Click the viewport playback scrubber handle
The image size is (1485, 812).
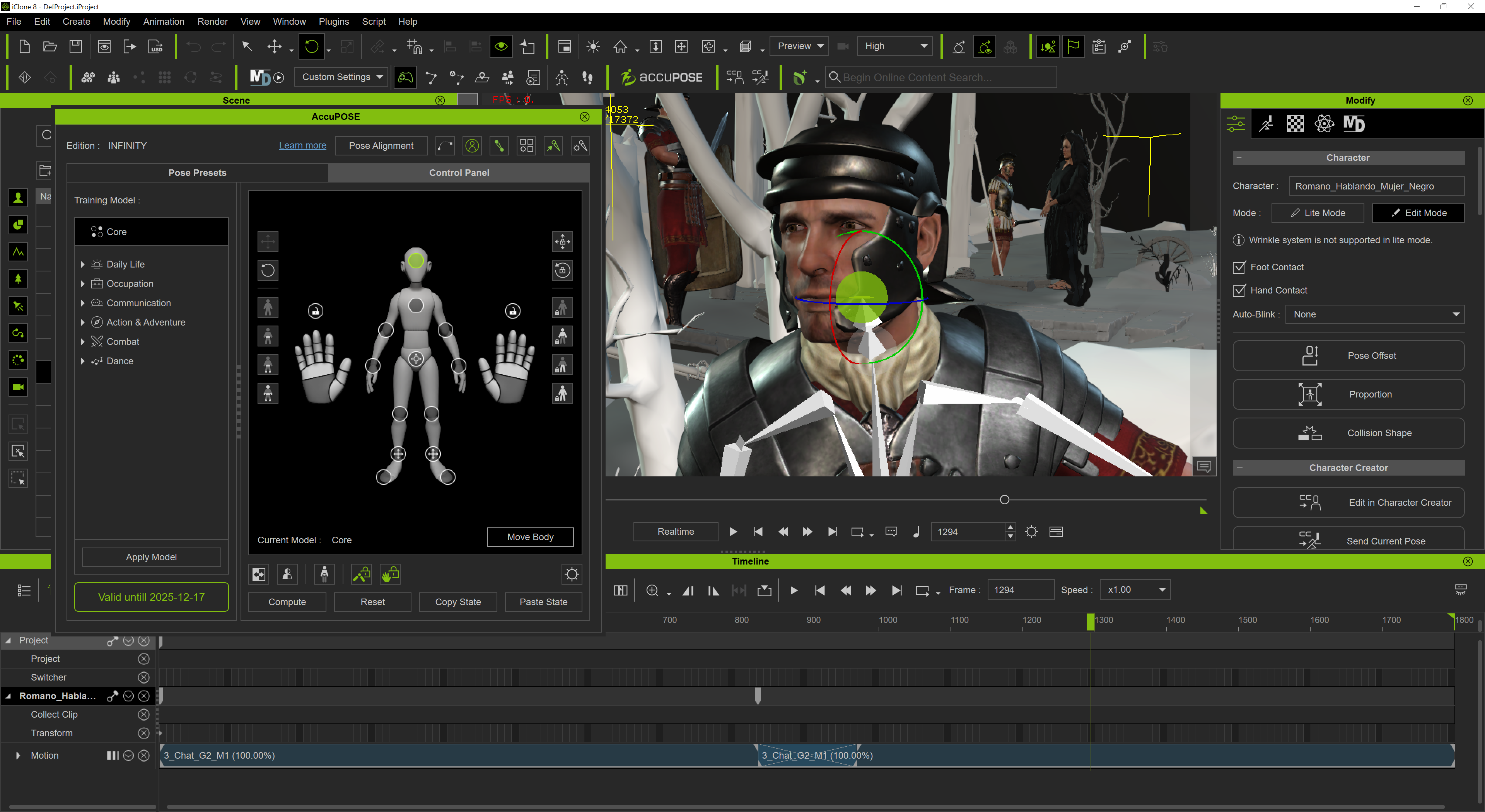click(x=1004, y=500)
